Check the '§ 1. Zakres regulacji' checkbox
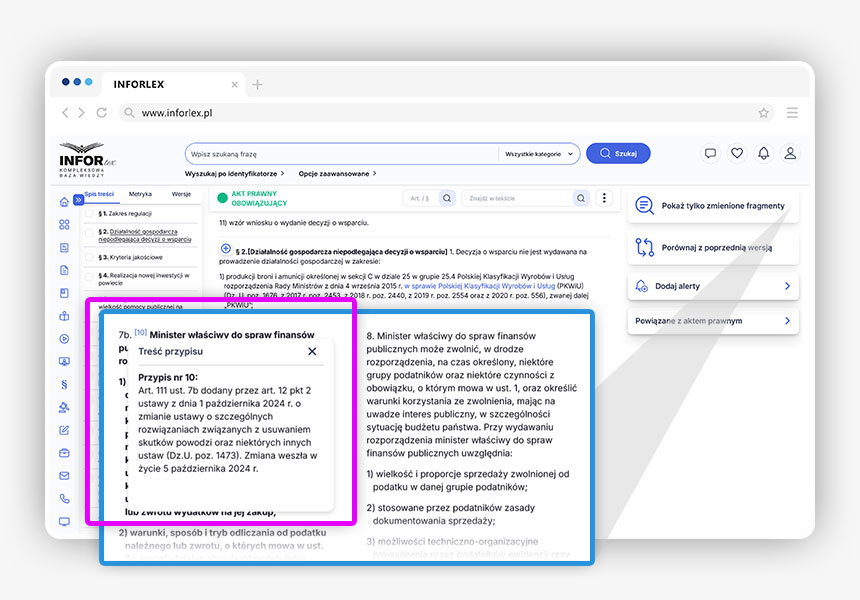Screen dimensions: 860x600 pos(90,214)
